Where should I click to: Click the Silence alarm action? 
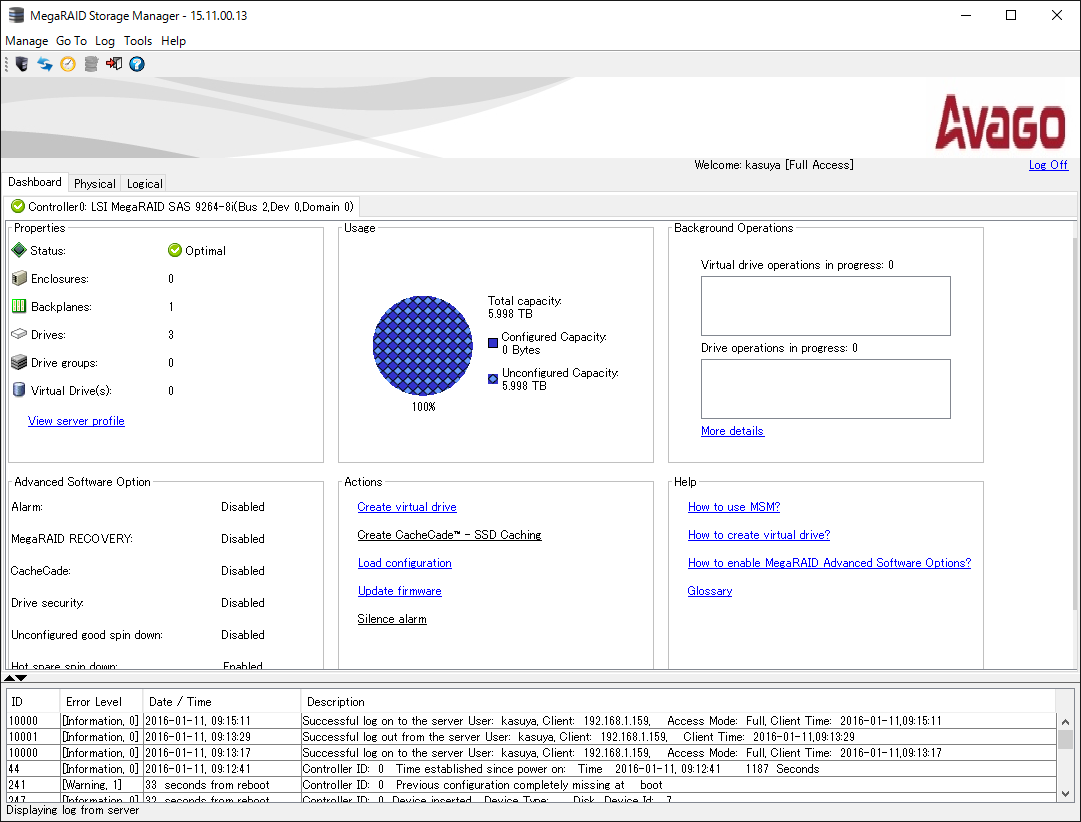[392, 619]
